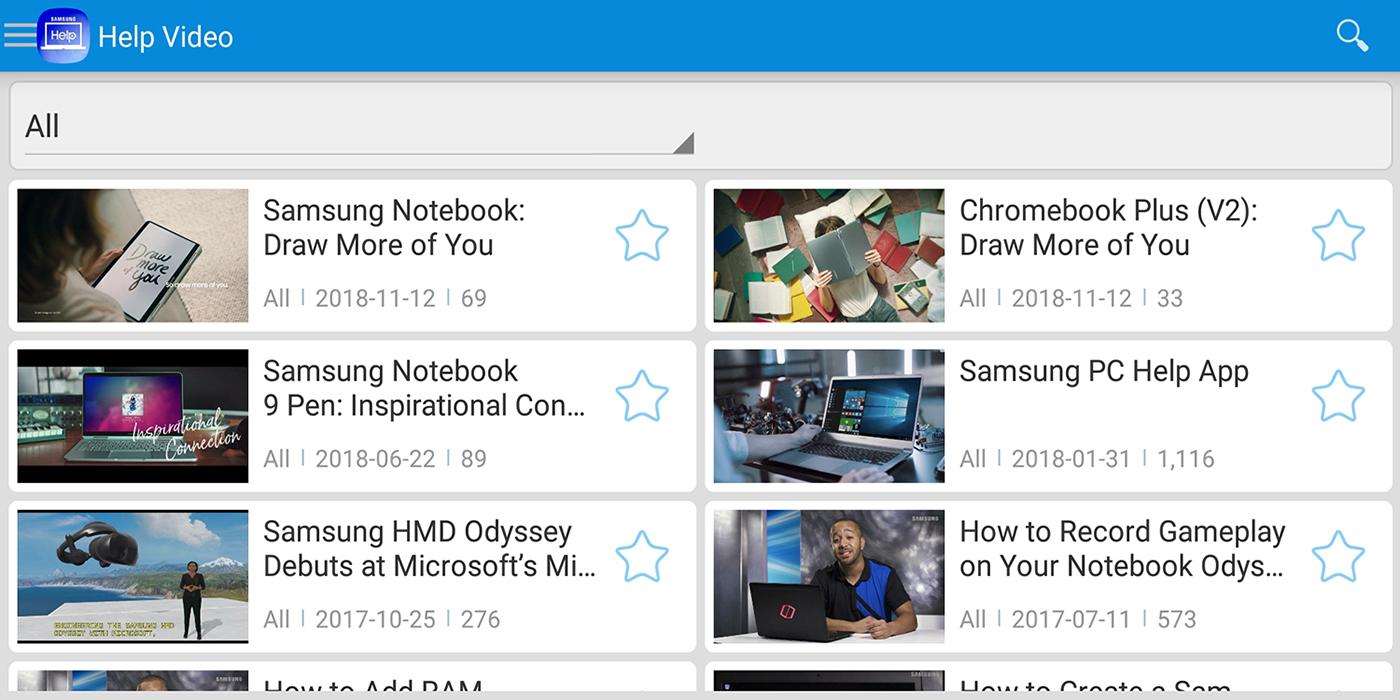Screen dimensions: 1400x700
Task: Open the hamburger navigation menu
Action: [x=19, y=36]
